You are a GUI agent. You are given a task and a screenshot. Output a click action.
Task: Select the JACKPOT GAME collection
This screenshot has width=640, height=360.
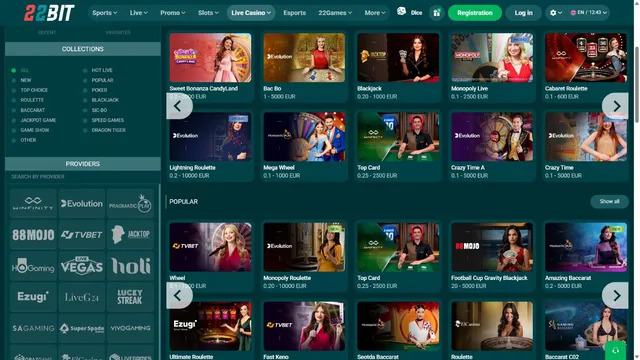tap(34, 120)
